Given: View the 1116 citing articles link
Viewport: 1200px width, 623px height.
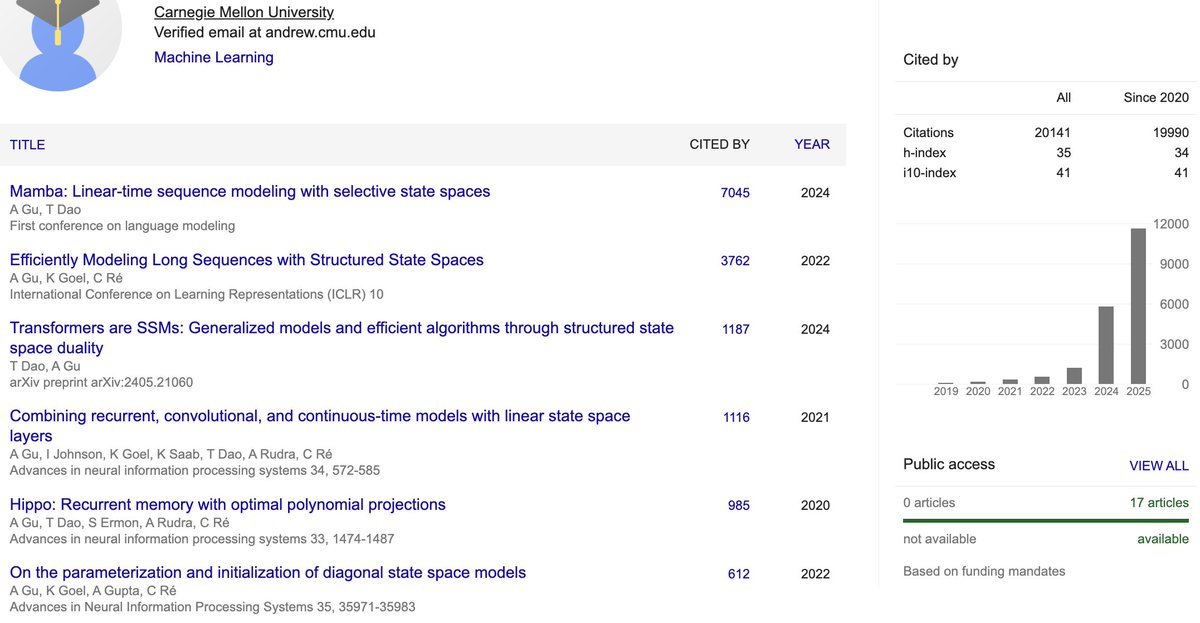Looking at the screenshot, I should 735,417.
